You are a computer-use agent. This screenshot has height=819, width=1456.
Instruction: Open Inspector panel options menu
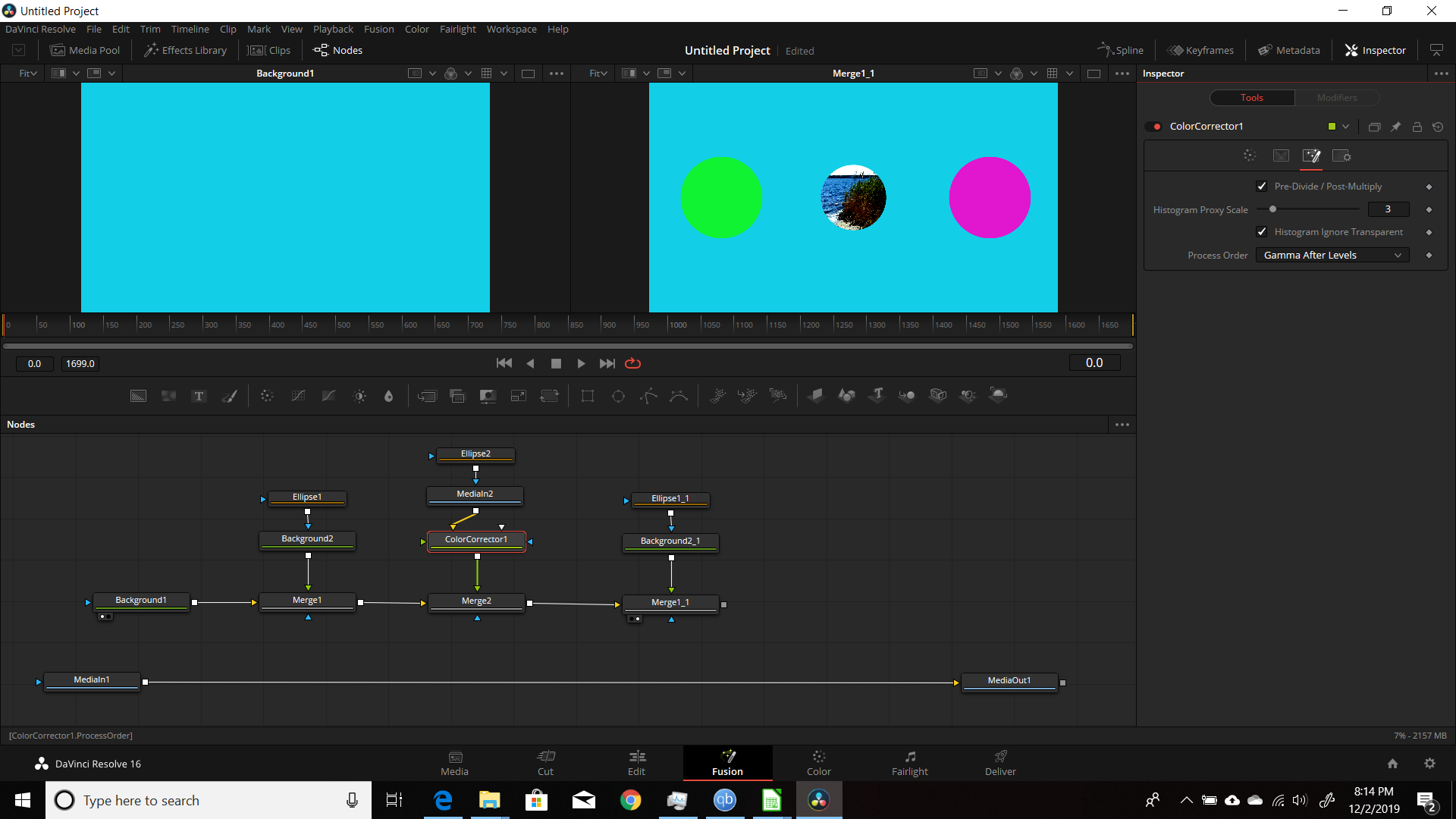coord(1441,74)
